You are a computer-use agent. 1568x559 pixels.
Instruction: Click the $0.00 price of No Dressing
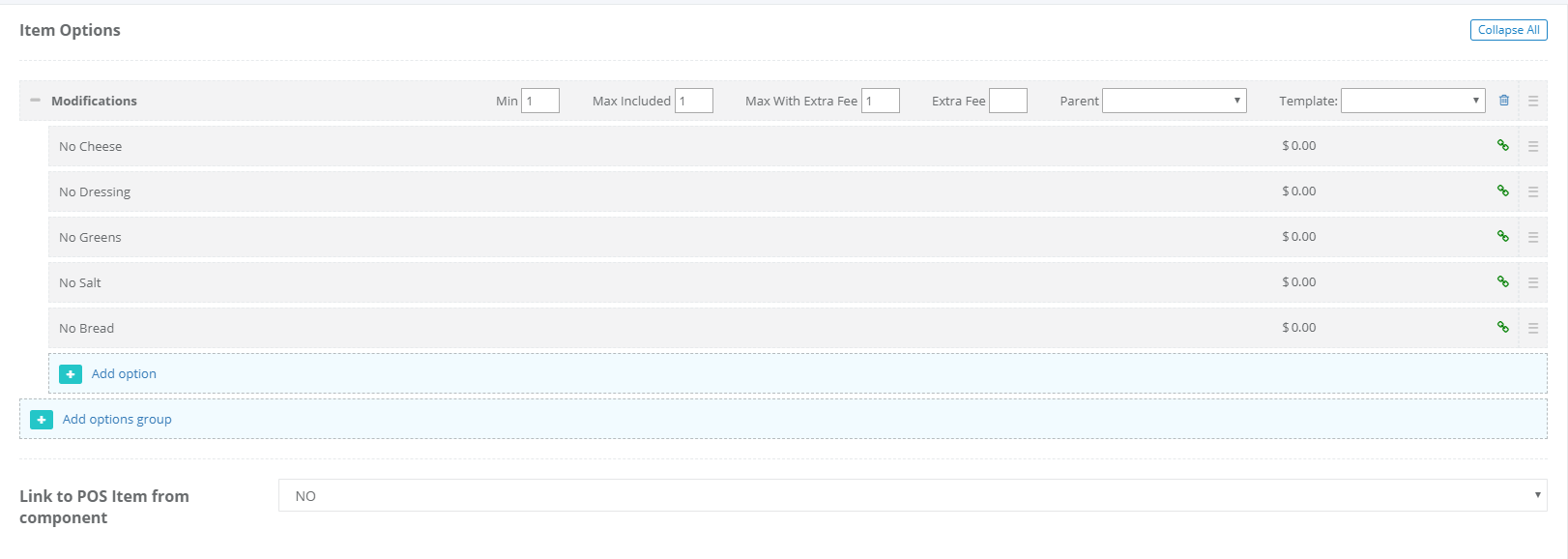coord(1299,191)
